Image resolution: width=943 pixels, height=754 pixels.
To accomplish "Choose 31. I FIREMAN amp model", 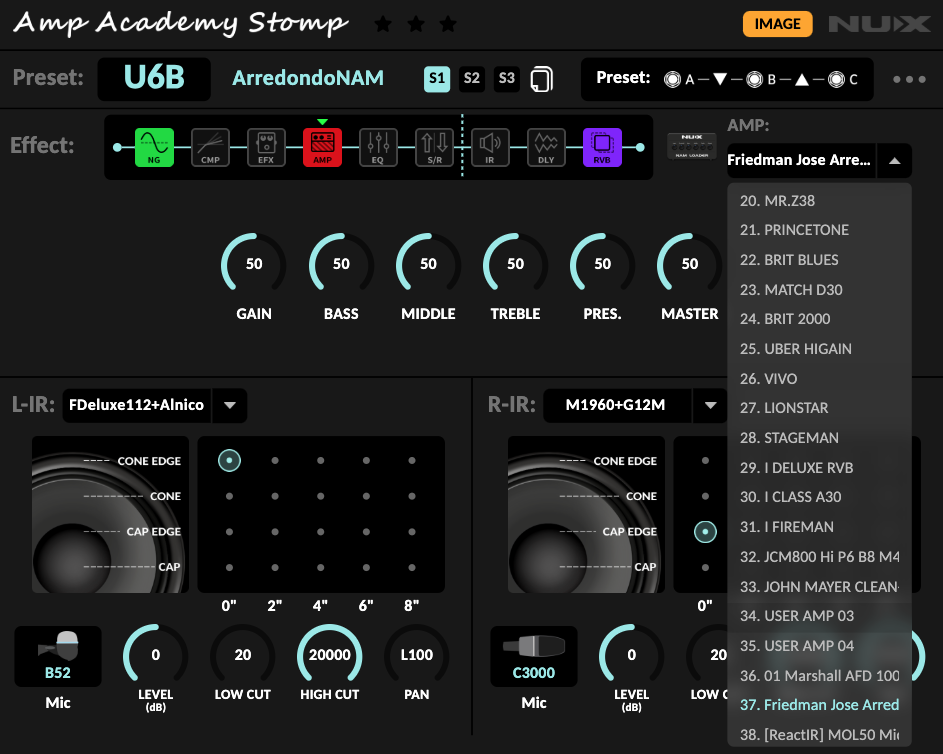I will coord(819,527).
